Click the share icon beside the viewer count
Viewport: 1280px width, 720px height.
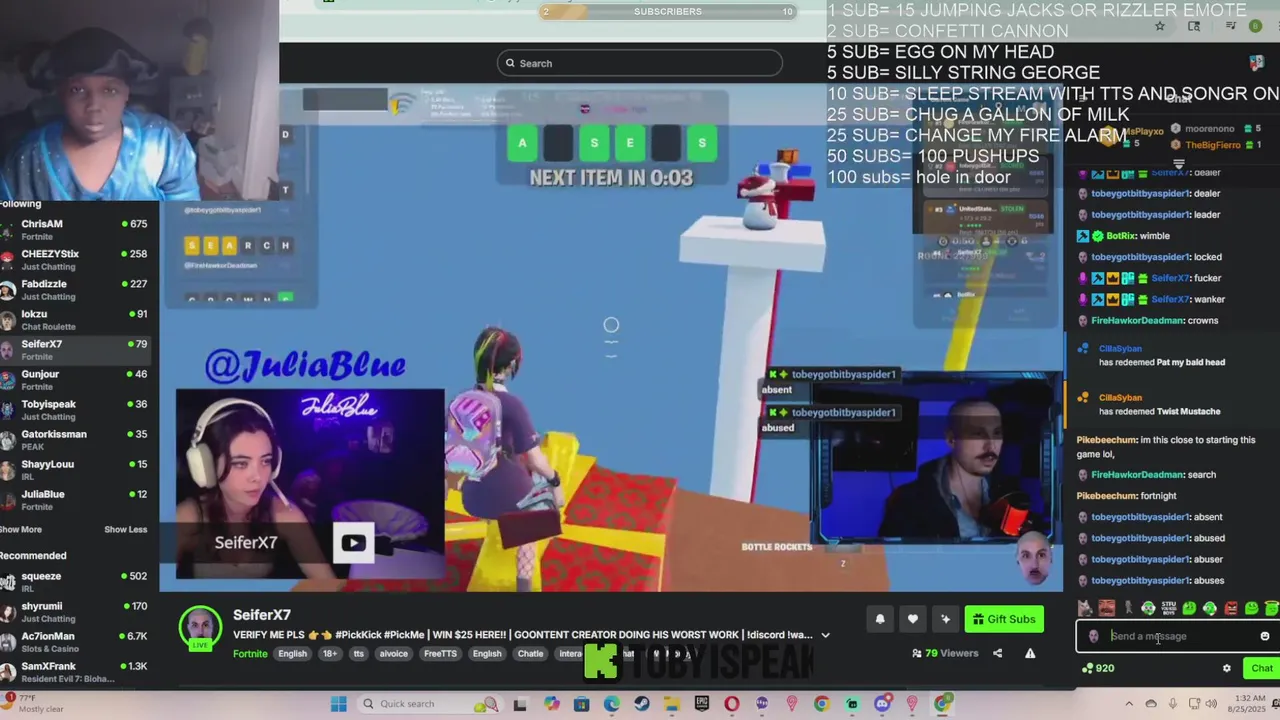click(997, 653)
